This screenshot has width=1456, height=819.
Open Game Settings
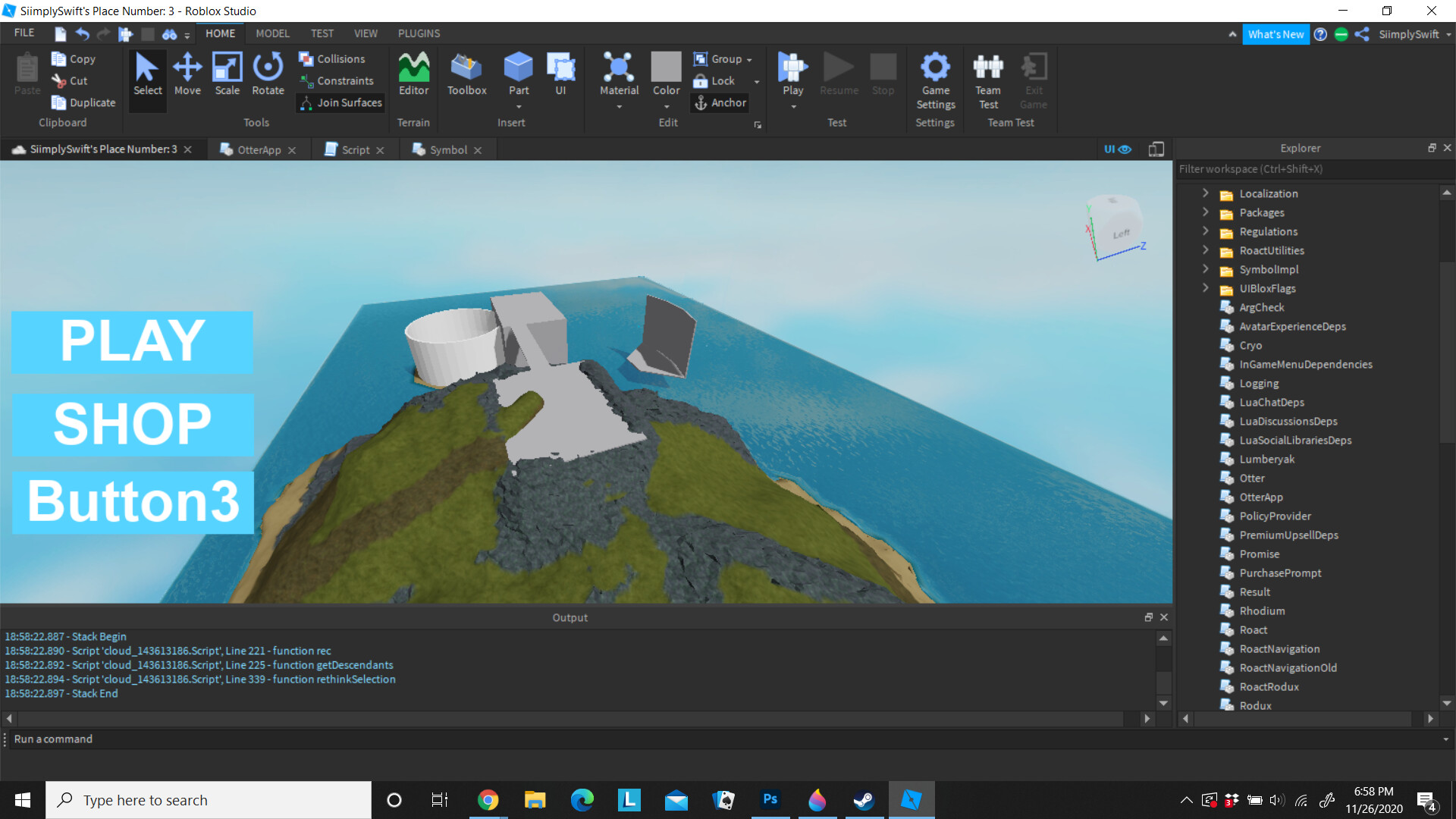click(935, 80)
